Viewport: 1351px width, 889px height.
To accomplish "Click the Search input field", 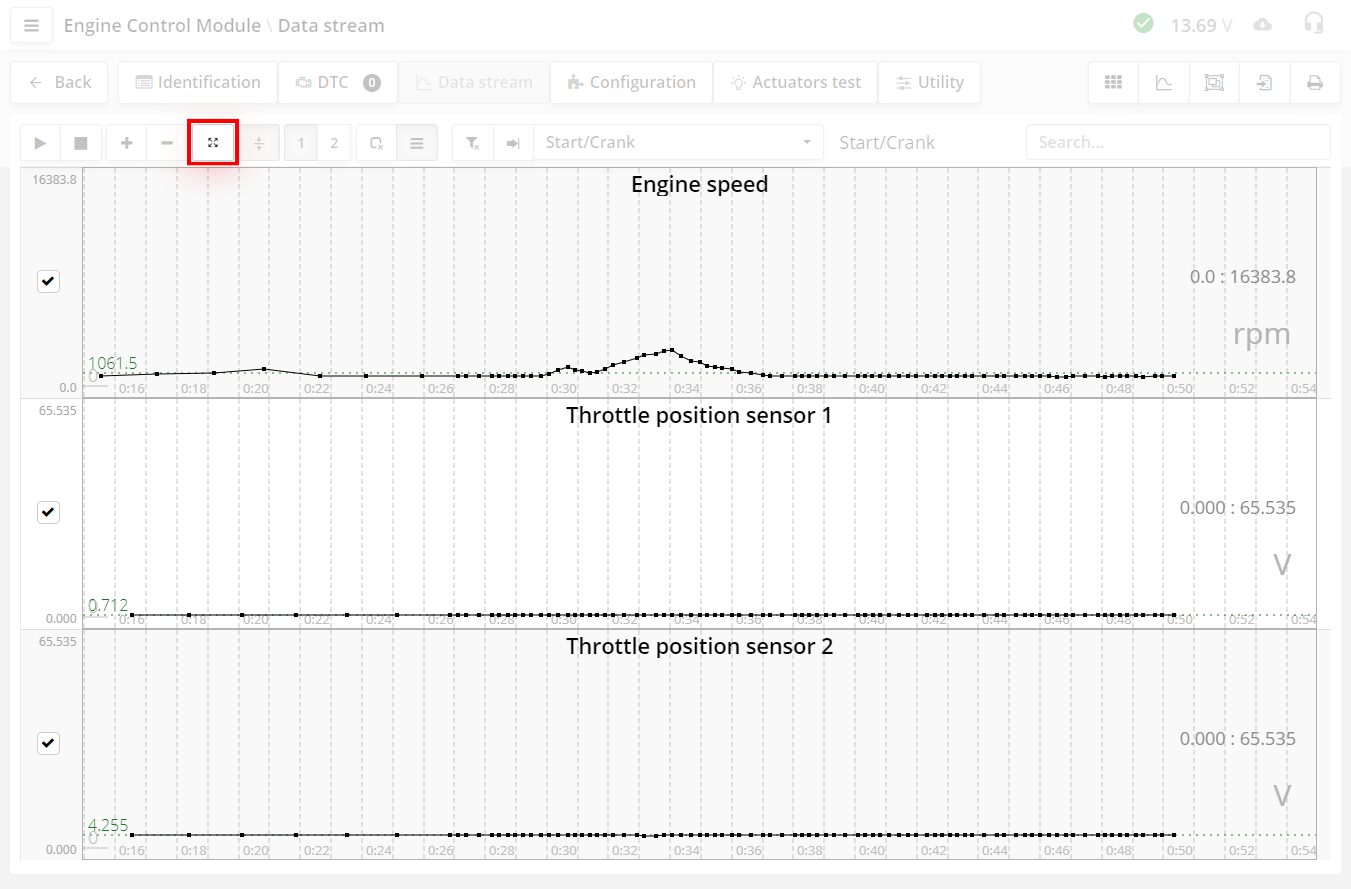I will tap(1177, 143).
